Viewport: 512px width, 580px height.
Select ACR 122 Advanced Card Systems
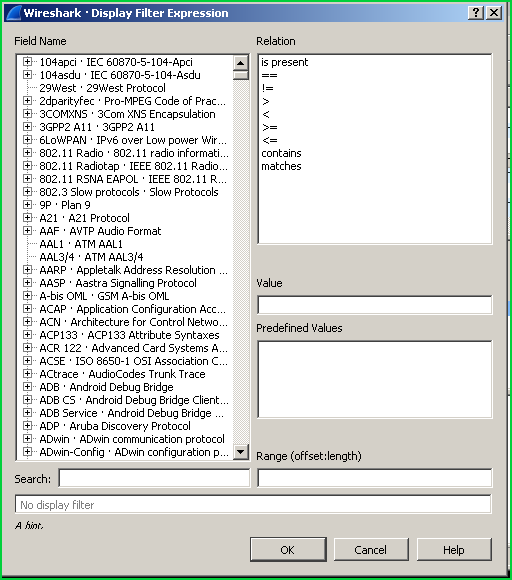pyautogui.click(x=134, y=348)
